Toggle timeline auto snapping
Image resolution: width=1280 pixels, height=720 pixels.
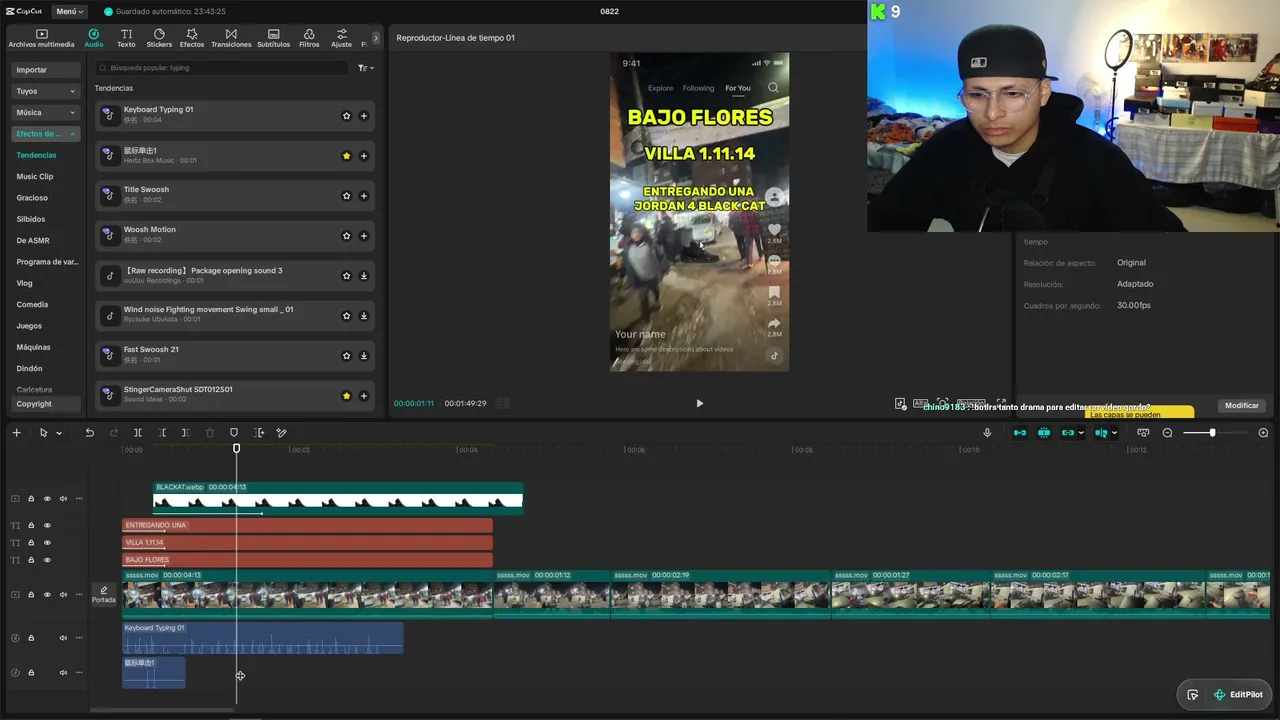coord(1044,433)
